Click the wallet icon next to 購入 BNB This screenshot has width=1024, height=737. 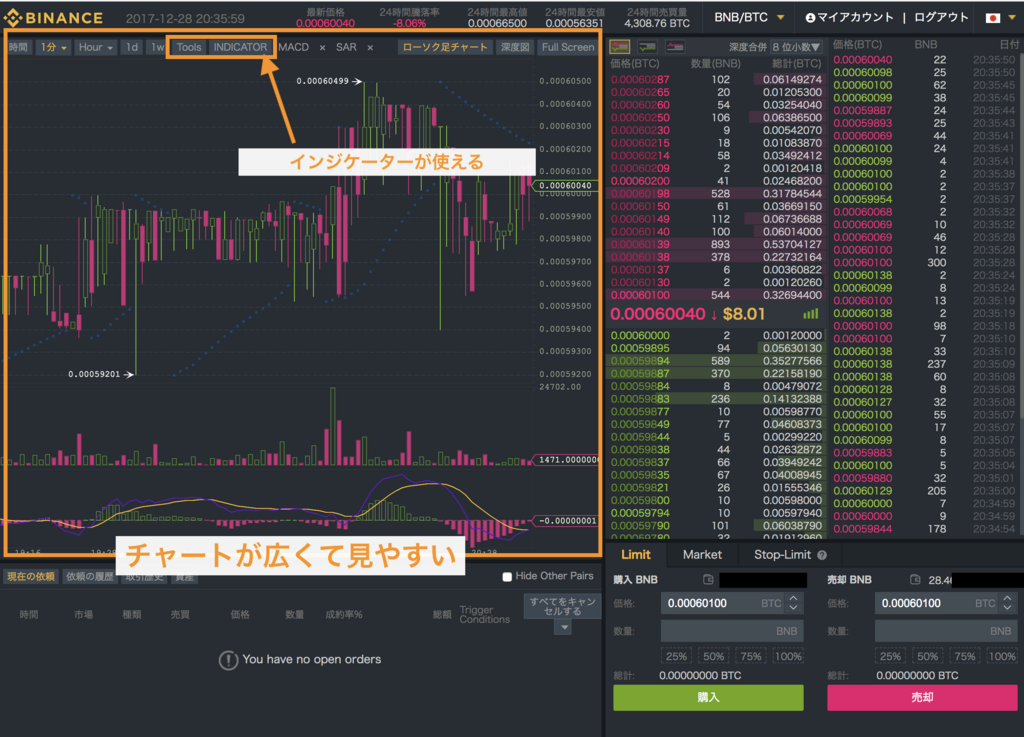(x=708, y=579)
